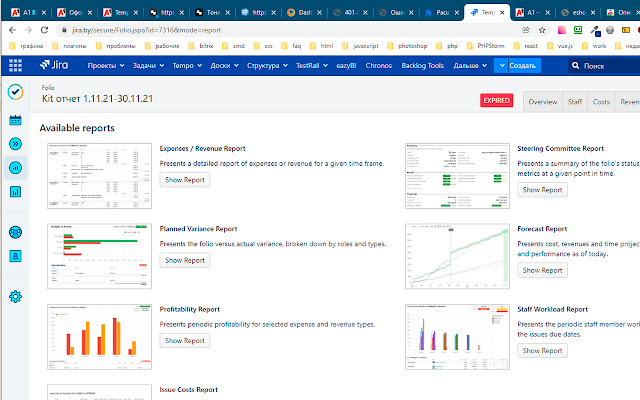This screenshot has width=640, height=400.
Task: Reload the page
Action: pyautogui.click(x=44, y=30)
